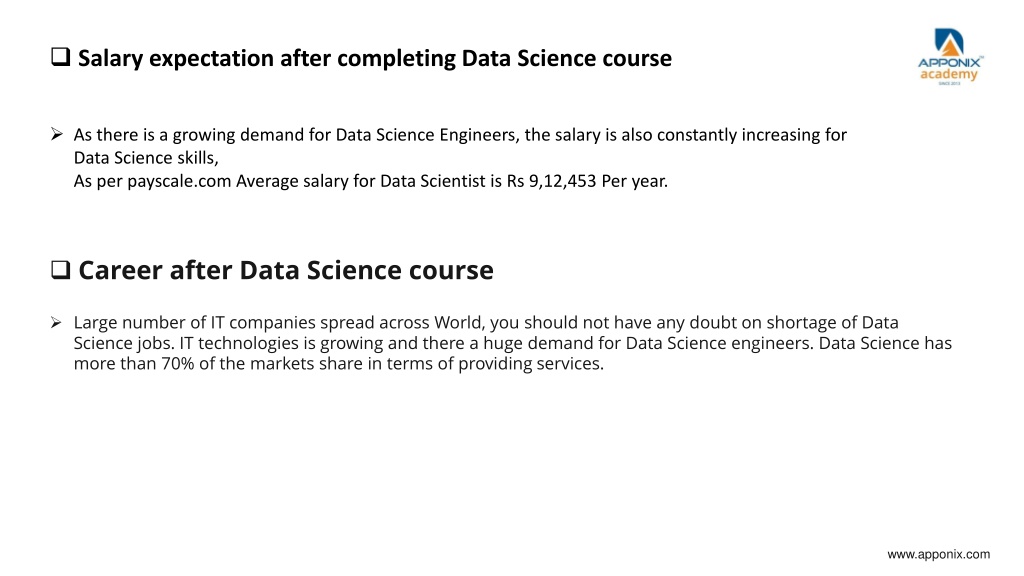Click the checkbox bullet beside Salary expectation heading
Viewport: 1024px width, 576px height.
tap(61, 57)
